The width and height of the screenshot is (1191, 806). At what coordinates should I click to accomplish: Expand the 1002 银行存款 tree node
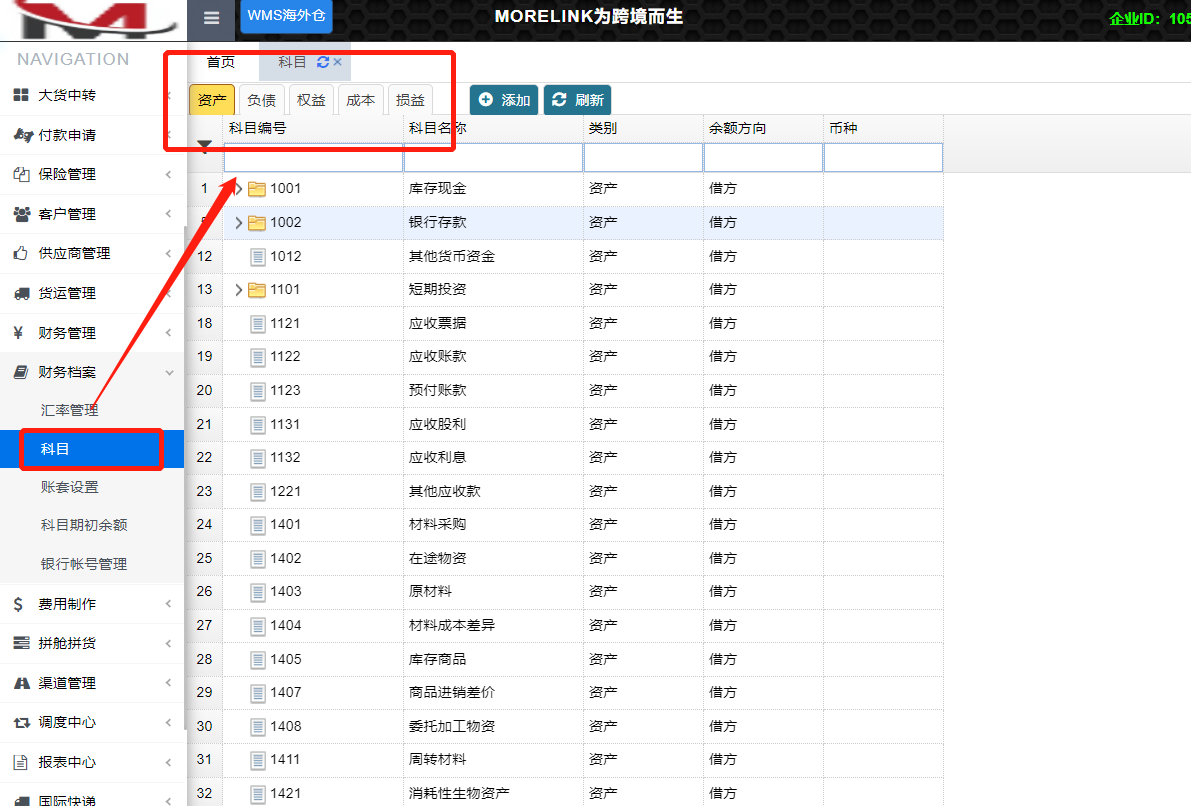238,223
